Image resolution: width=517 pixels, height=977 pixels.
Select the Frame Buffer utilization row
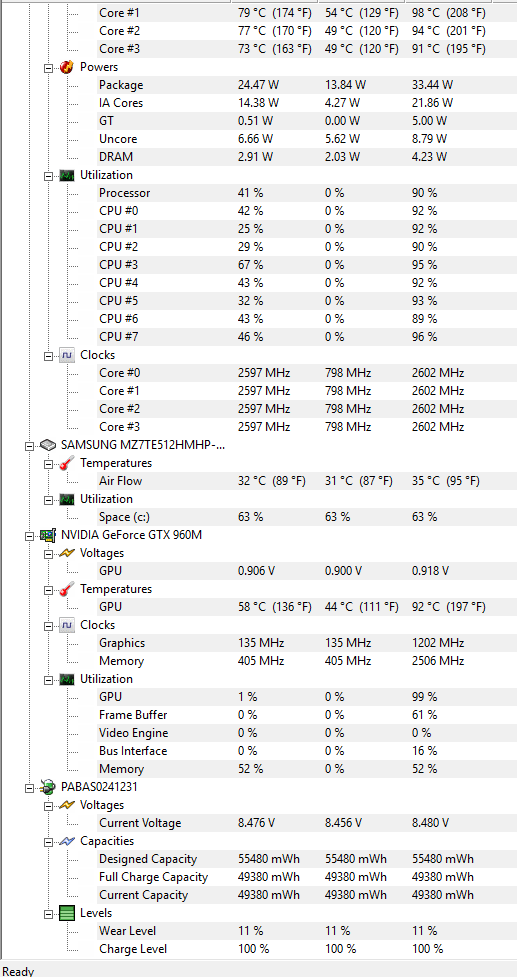click(305, 715)
